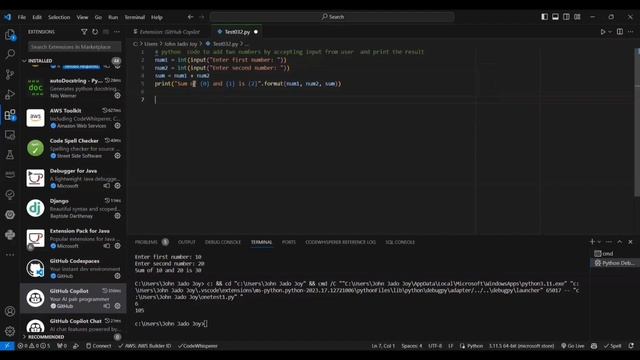Viewport: 640px width, 360px height.
Task: Open notifications bell in status bar
Action: click(631, 346)
